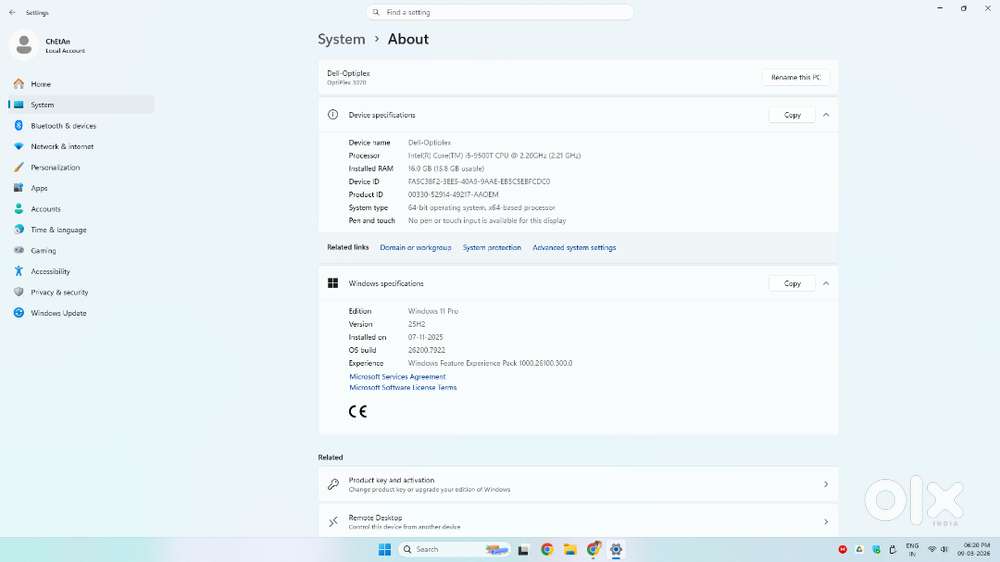Open Google Chrome from the taskbar
This screenshot has height=562, width=1000.
pyautogui.click(x=547, y=549)
